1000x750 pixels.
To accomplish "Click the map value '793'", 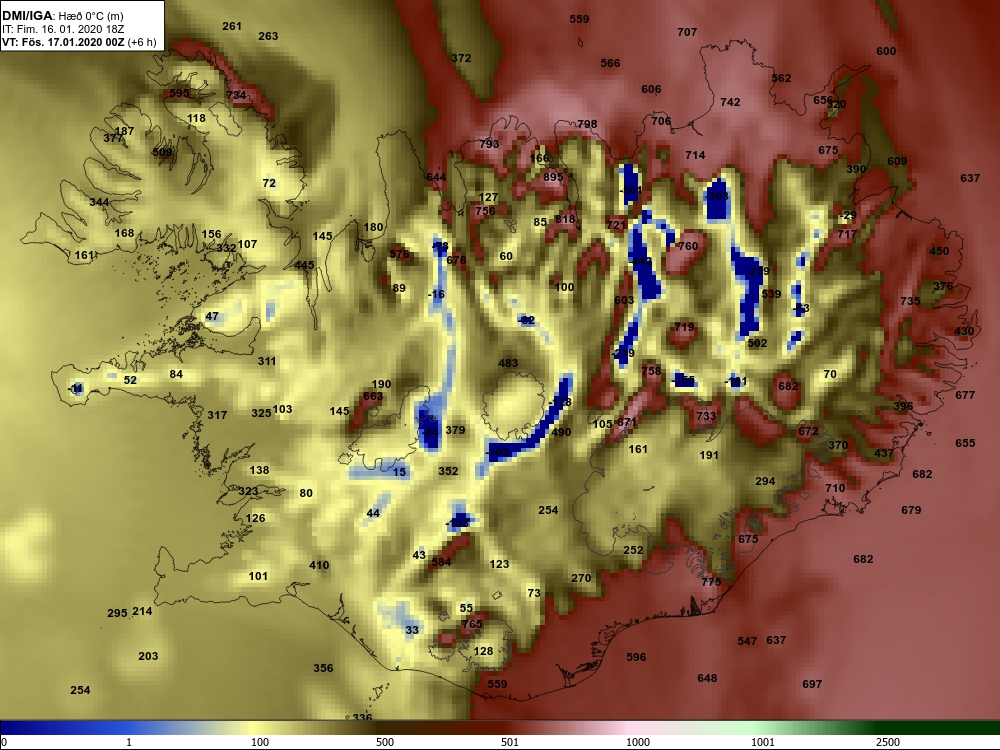I will point(489,144).
